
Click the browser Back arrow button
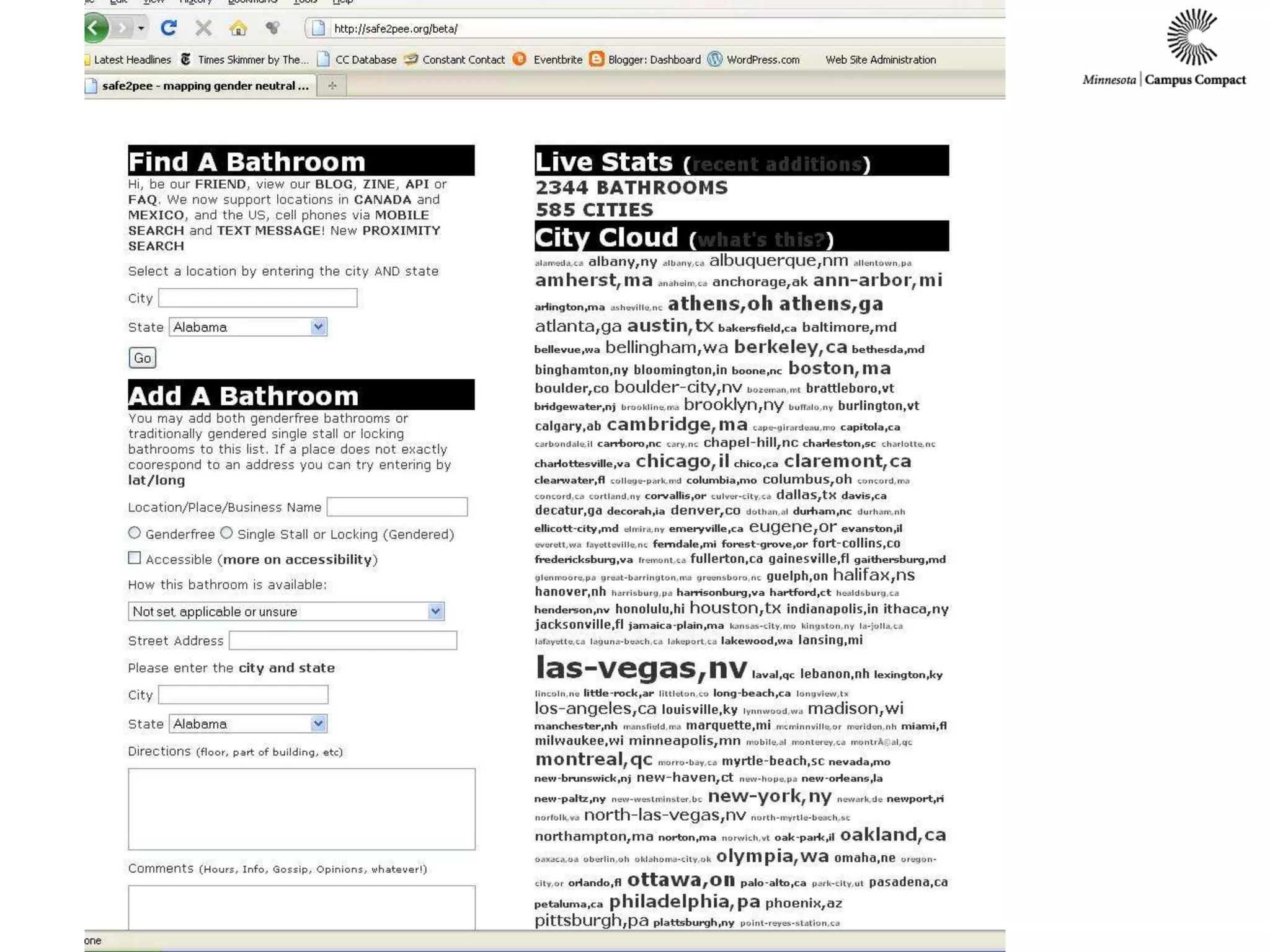96,28
